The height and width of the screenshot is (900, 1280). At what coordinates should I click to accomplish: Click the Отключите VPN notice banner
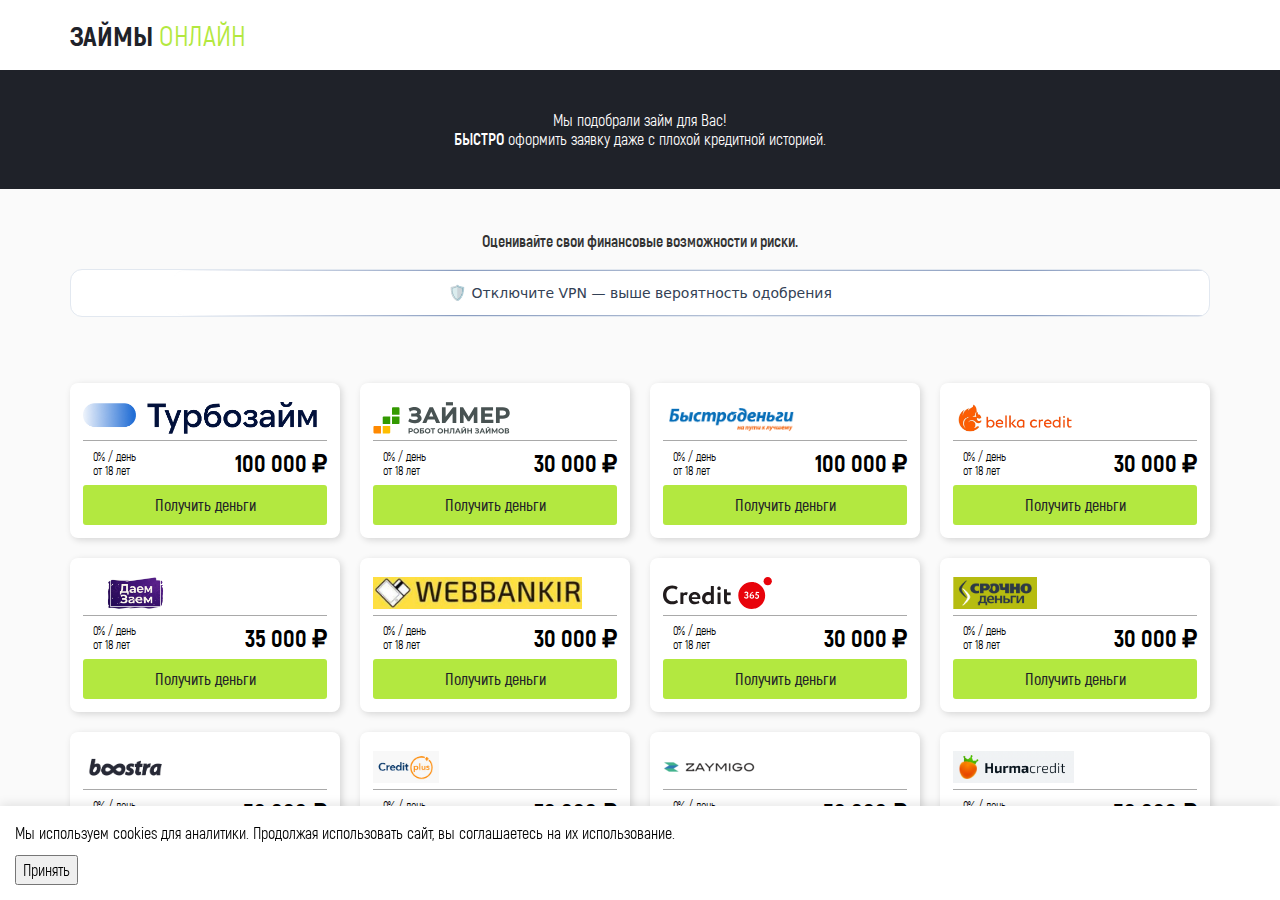[640, 293]
